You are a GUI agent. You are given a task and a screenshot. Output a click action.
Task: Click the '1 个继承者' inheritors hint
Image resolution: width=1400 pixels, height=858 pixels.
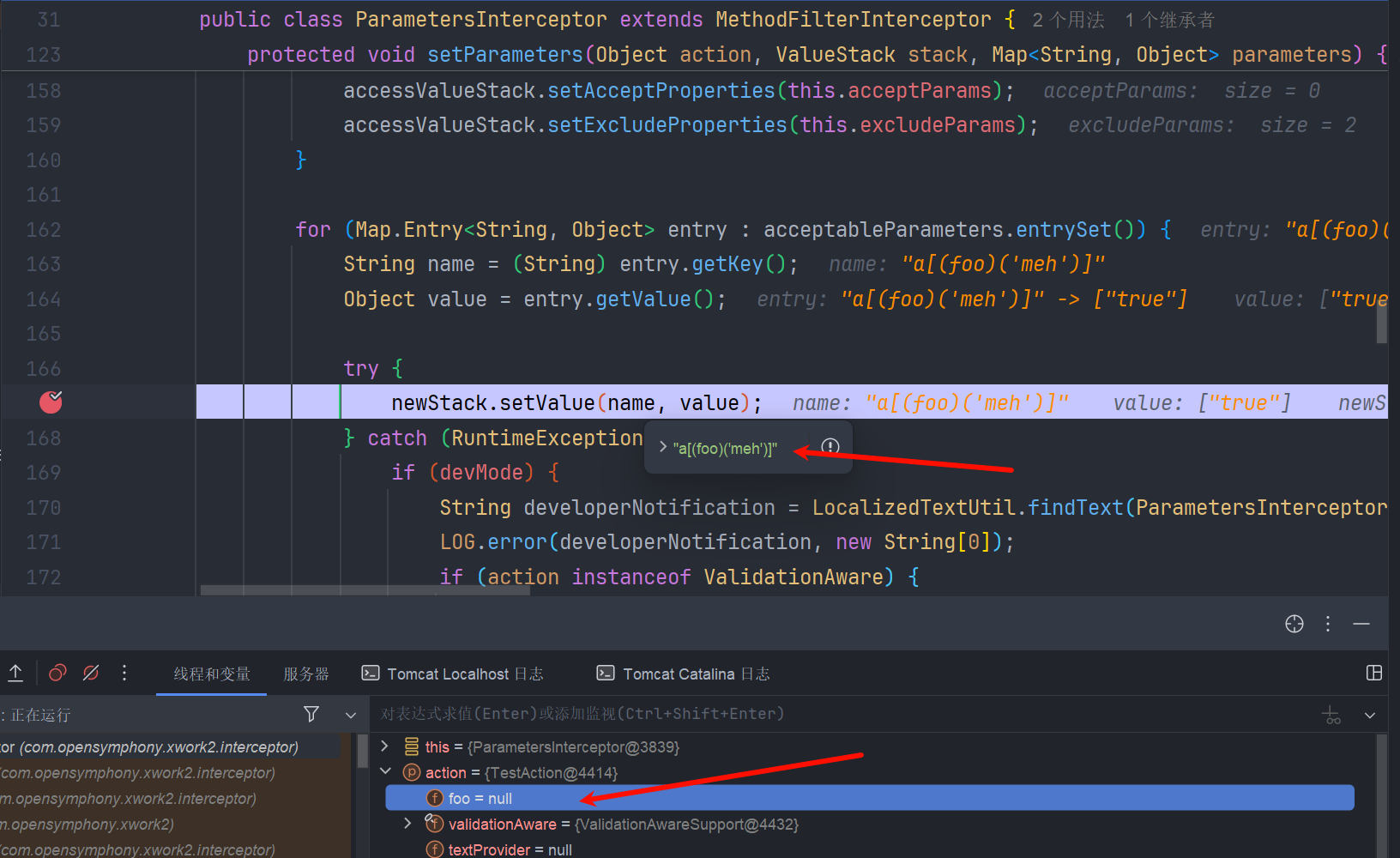point(1169,20)
